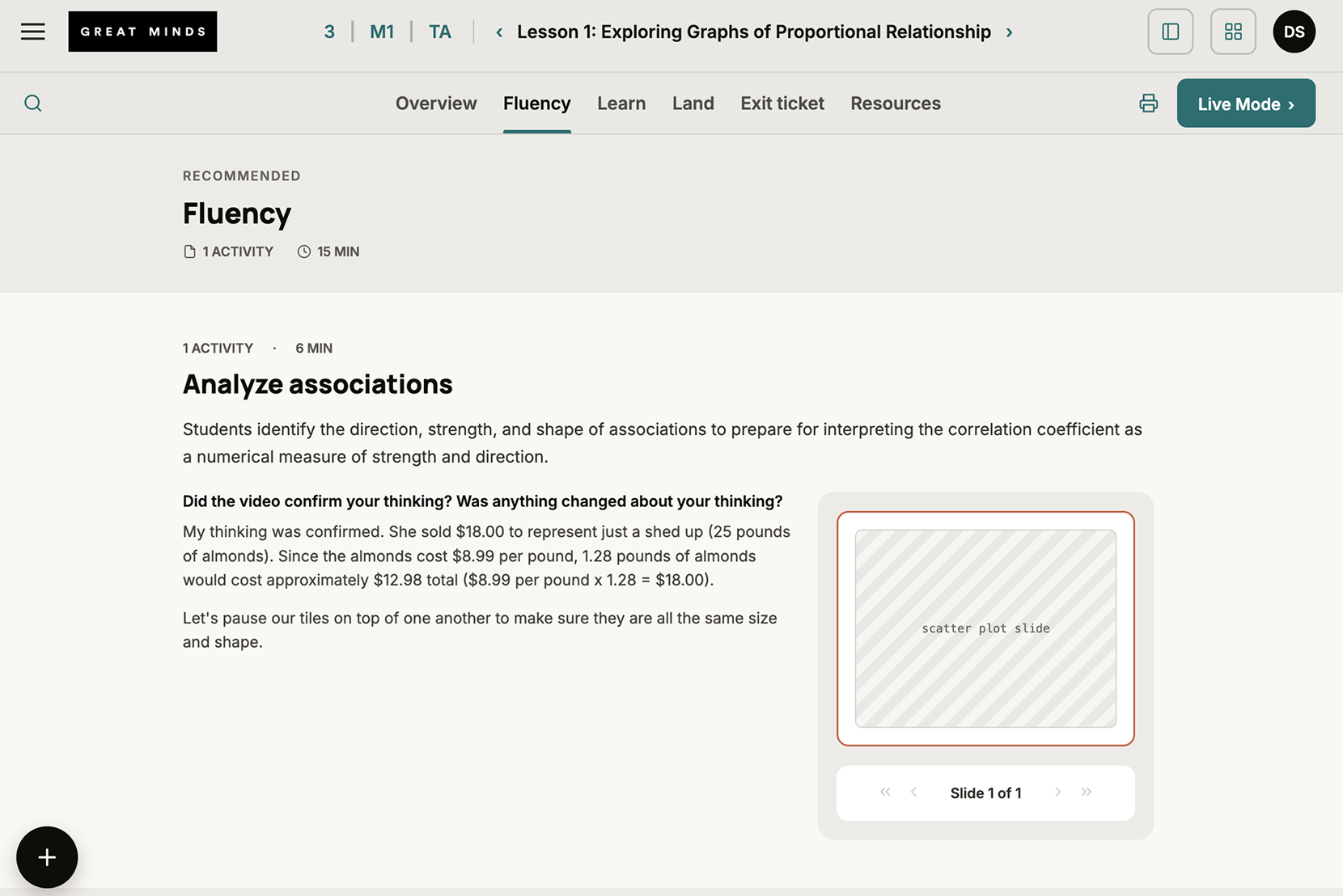Open the hamburger navigation menu

point(33,32)
